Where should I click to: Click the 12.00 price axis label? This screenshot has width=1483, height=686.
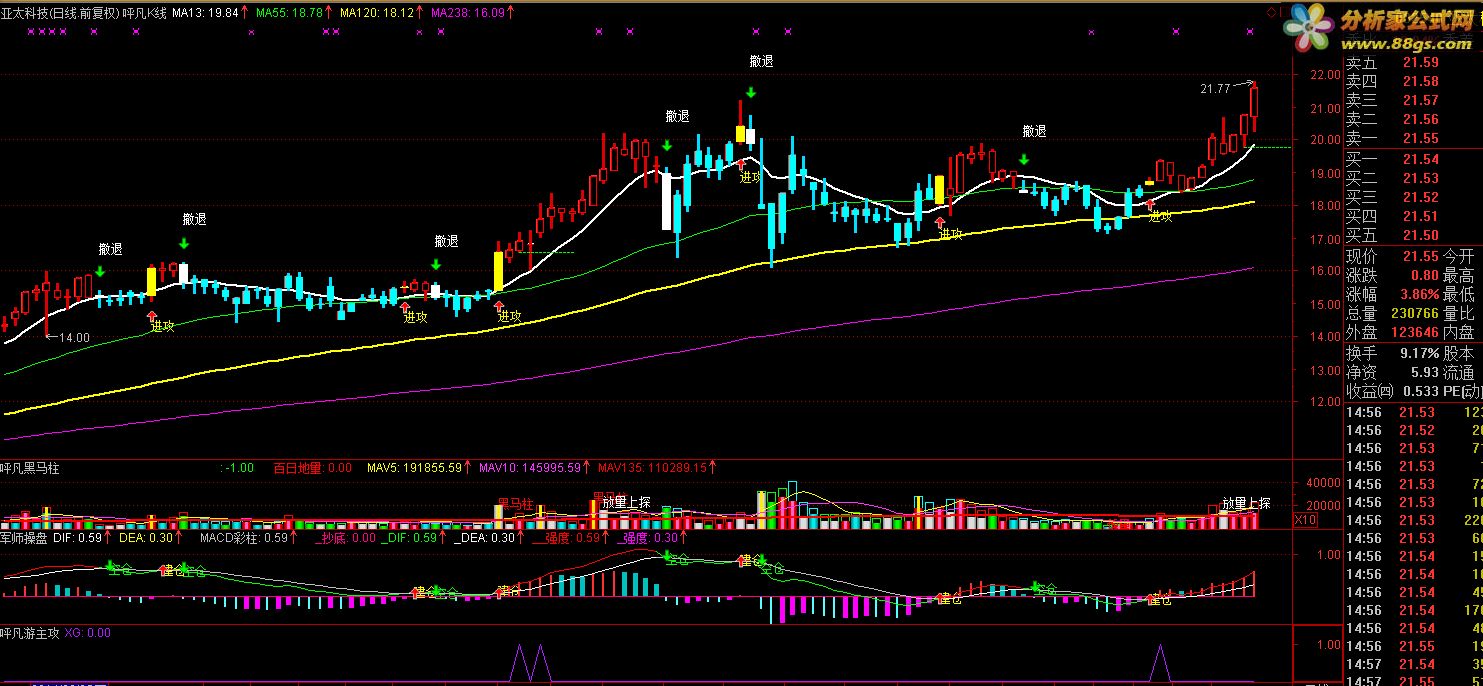pos(1326,402)
